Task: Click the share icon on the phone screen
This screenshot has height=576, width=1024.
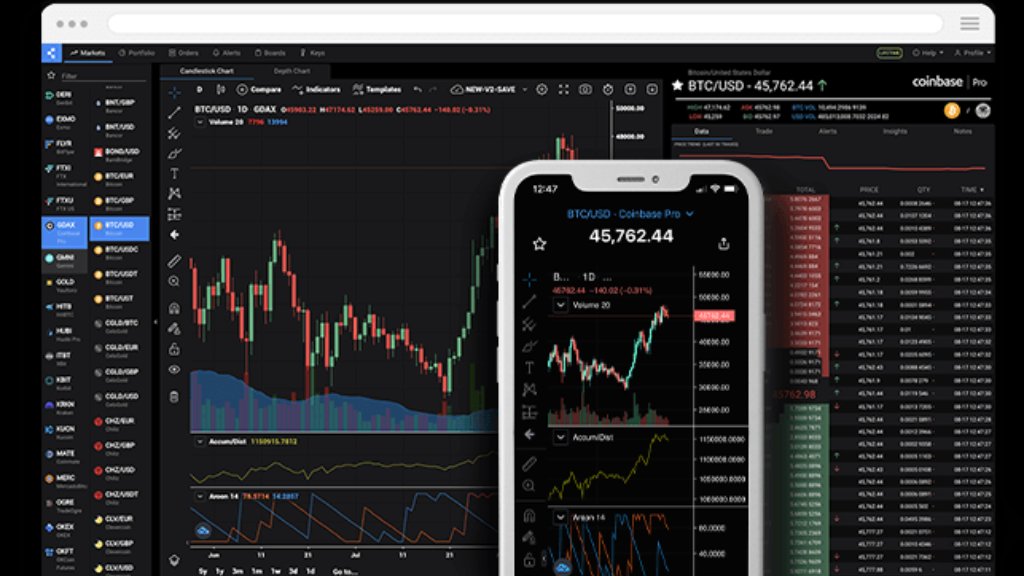Action: (x=723, y=244)
